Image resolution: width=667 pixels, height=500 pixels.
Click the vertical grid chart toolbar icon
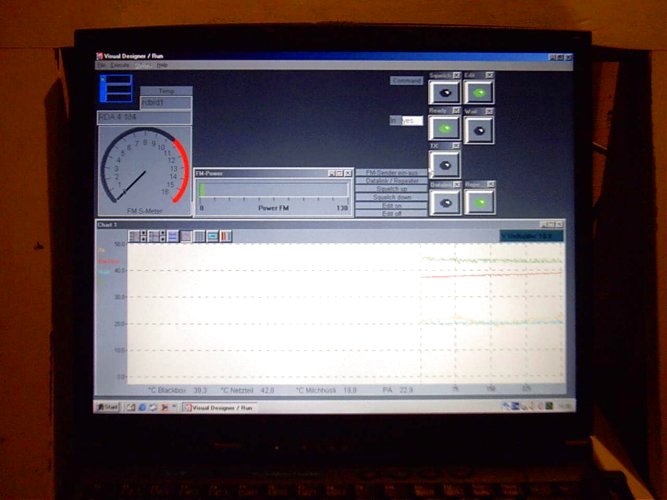pyautogui.click(x=199, y=236)
